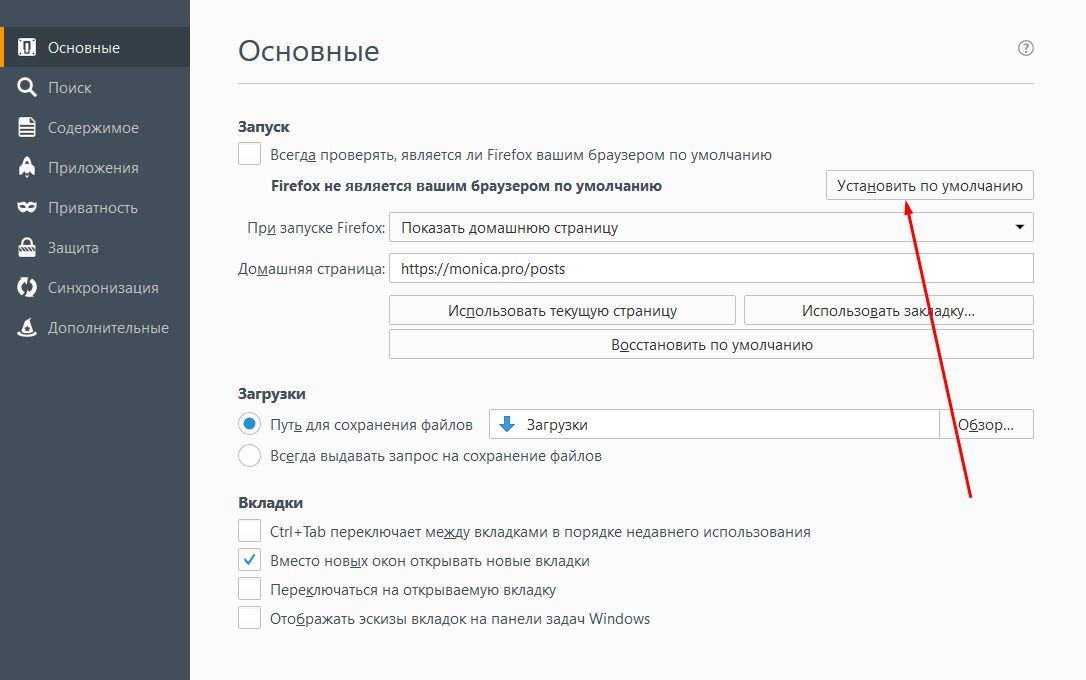The image size is (1086, 680).
Task: Click the Загрузки section heading
Action: (272, 393)
